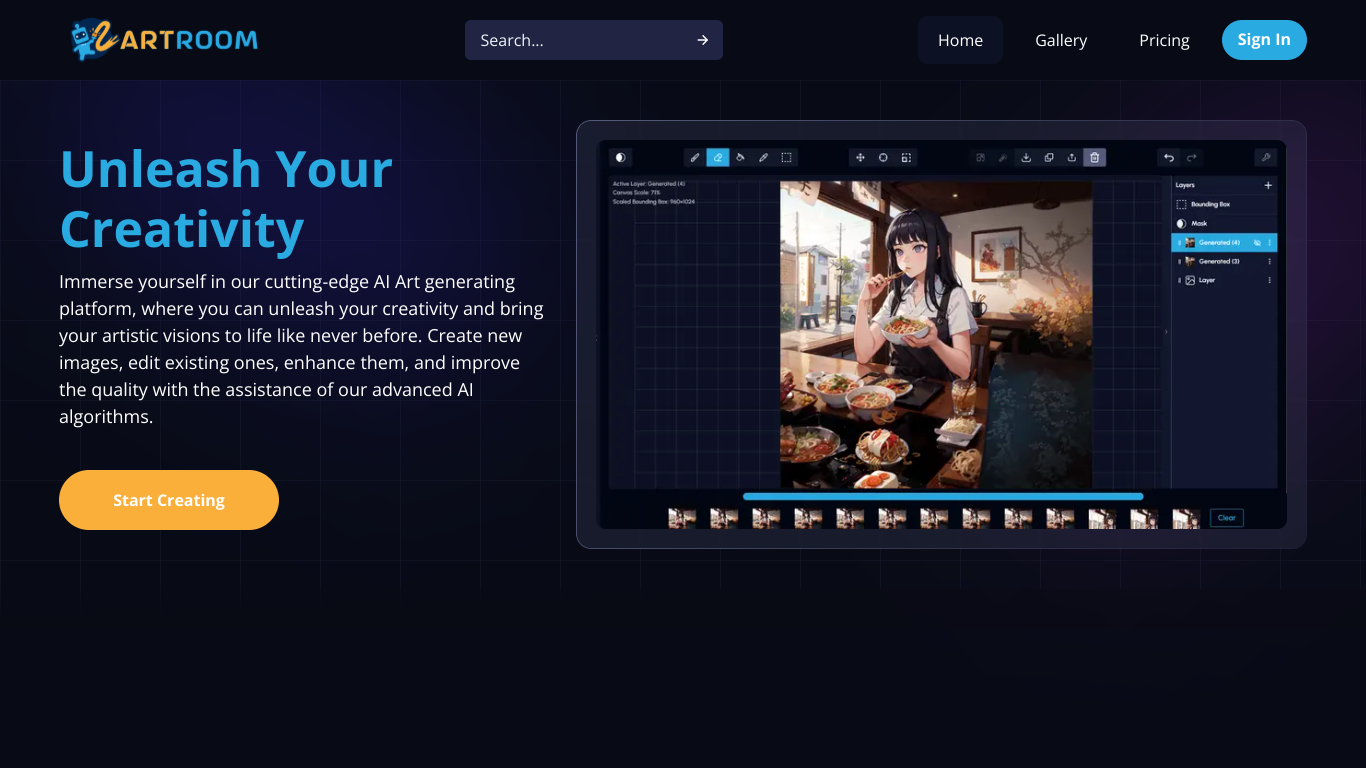Screen dimensions: 1366x768
Task: Activate the move (four-arrow) tool
Action: [860, 158]
